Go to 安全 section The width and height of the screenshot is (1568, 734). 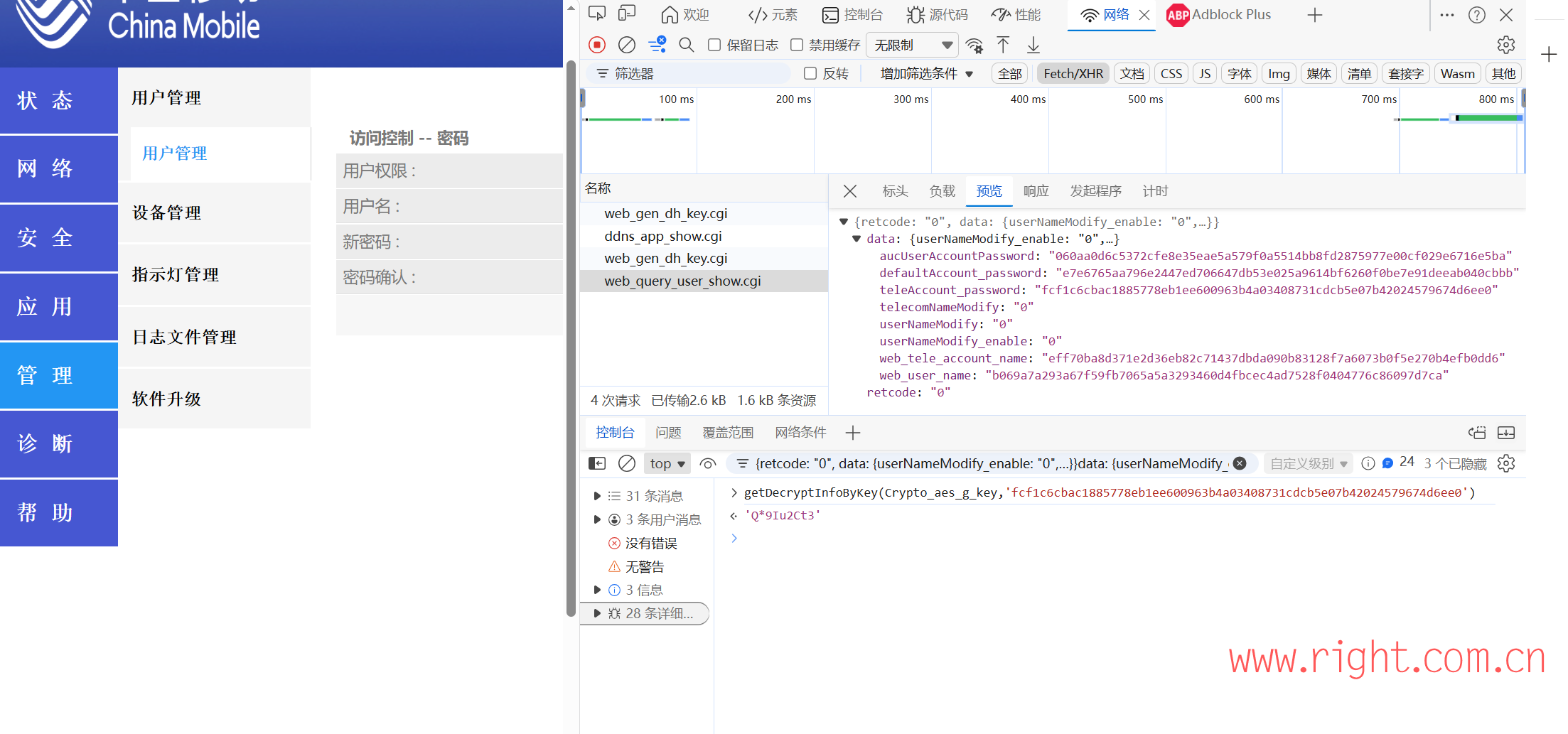(x=59, y=237)
